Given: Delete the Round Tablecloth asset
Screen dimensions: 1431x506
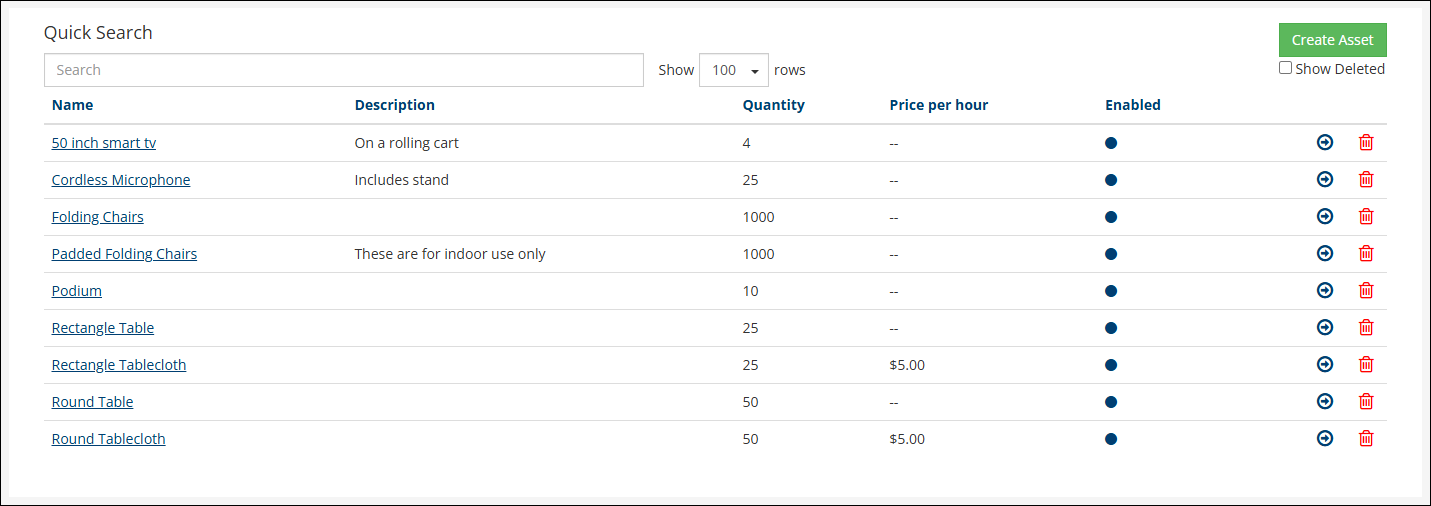Looking at the screenshot, I should tap(1366, 439).
